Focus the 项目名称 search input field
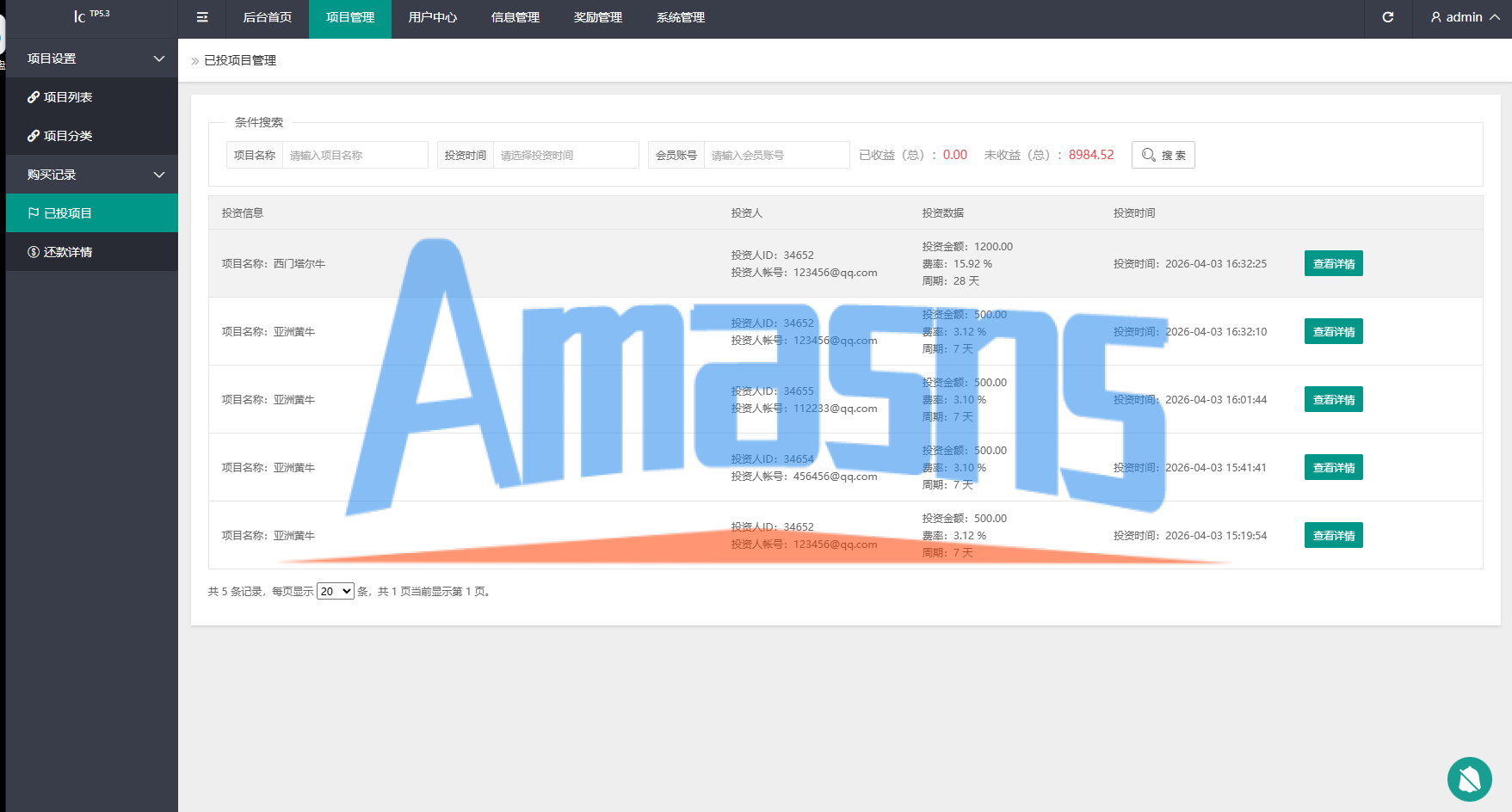1512x812 pixels. [355, 155]
